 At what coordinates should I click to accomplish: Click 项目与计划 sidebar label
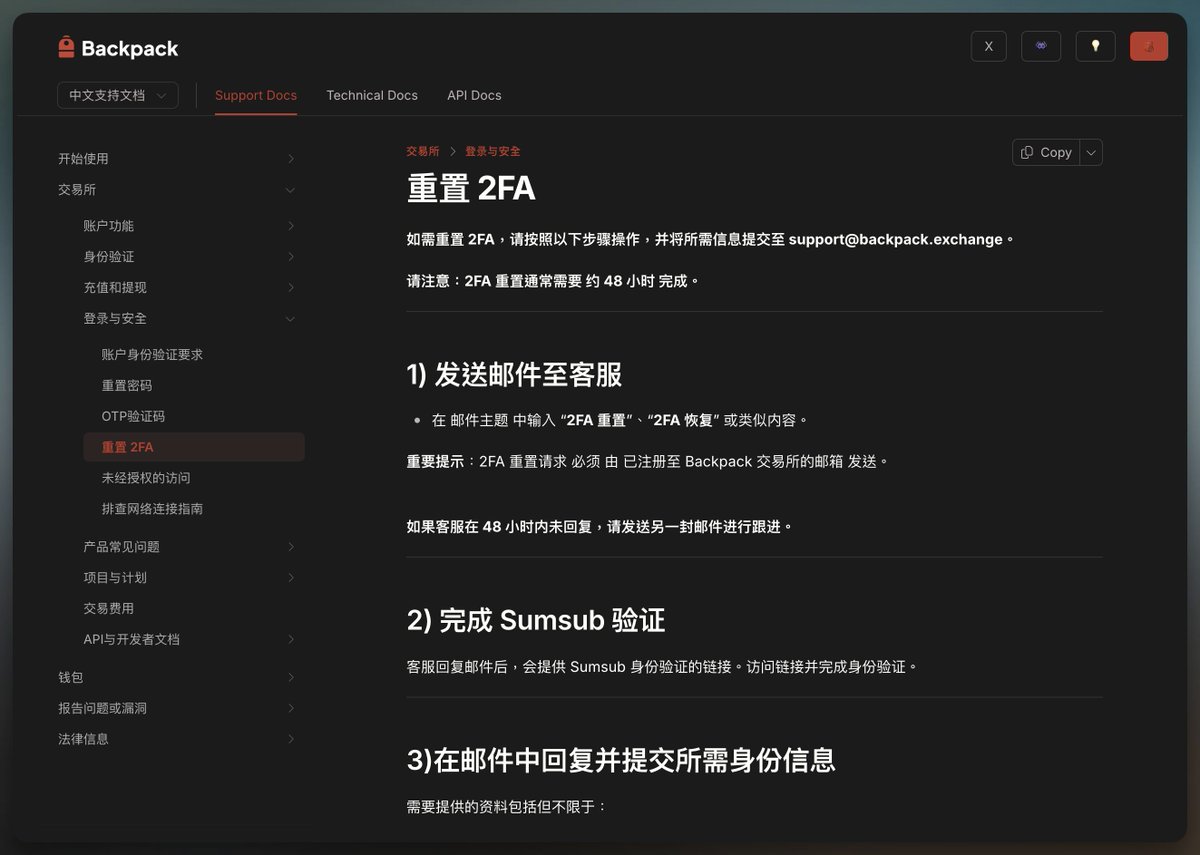point(115,577)
